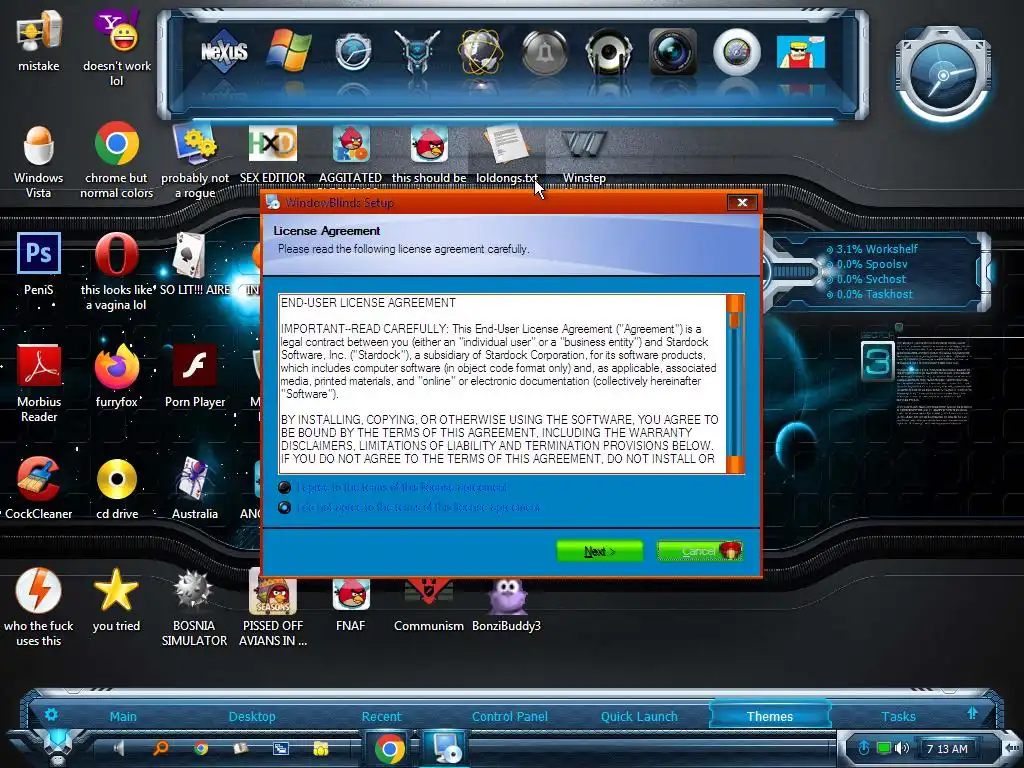Open the Flash 'Porn Player' icon
1024x768 pixels.
pyautogui.click(x=195, y=376)
